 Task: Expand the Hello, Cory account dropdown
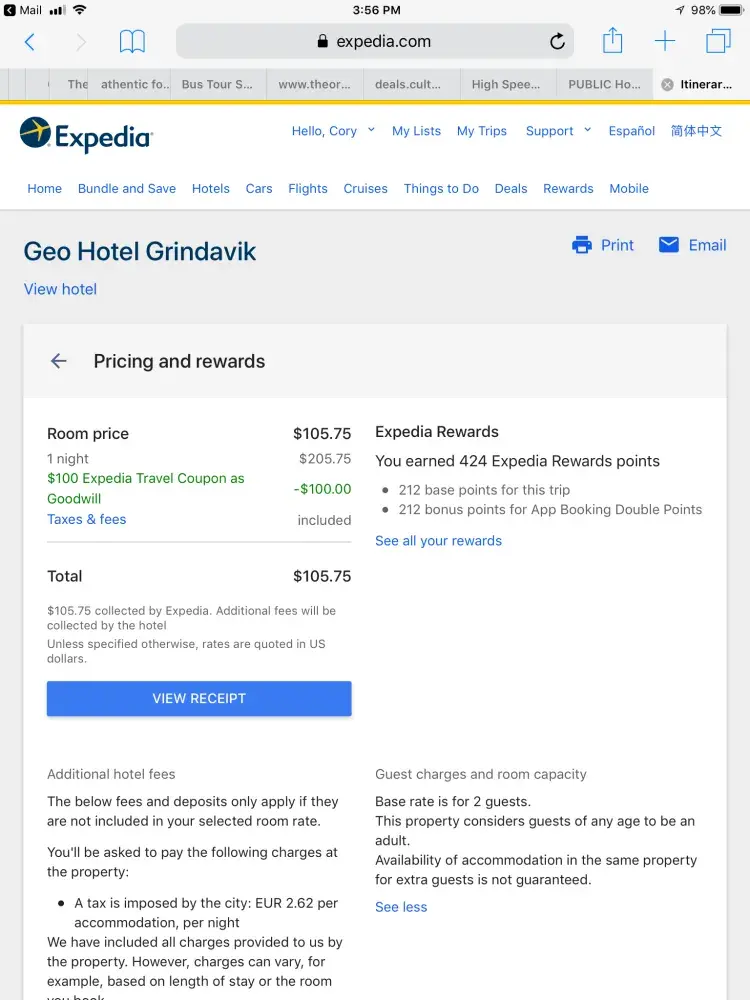(333, 131)
